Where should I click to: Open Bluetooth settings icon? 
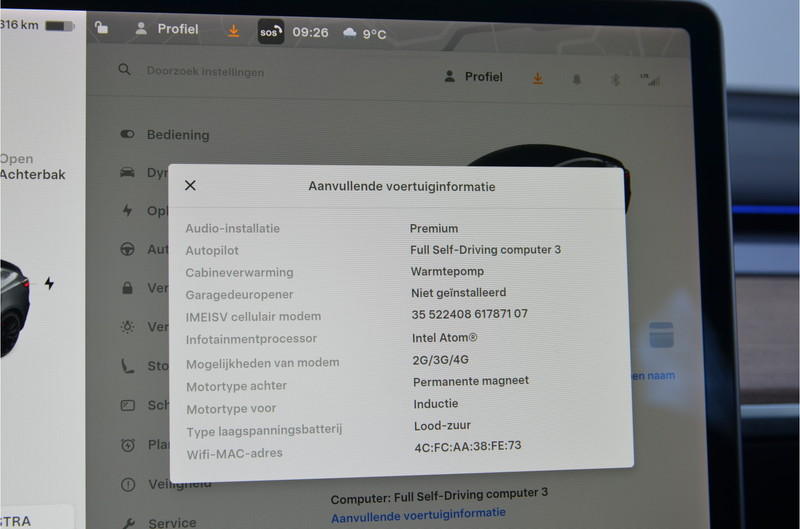[x=616, y=79]
